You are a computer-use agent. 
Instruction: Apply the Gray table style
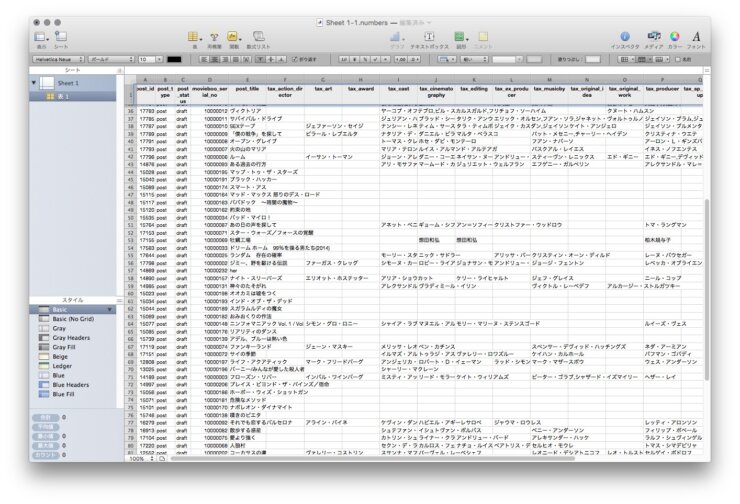point(73,328)
